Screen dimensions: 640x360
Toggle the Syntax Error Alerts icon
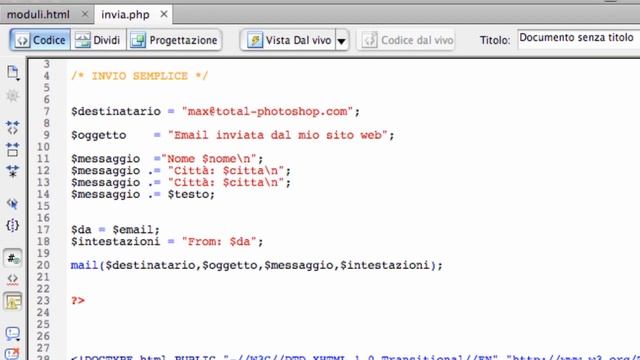(x=13, y=302)
